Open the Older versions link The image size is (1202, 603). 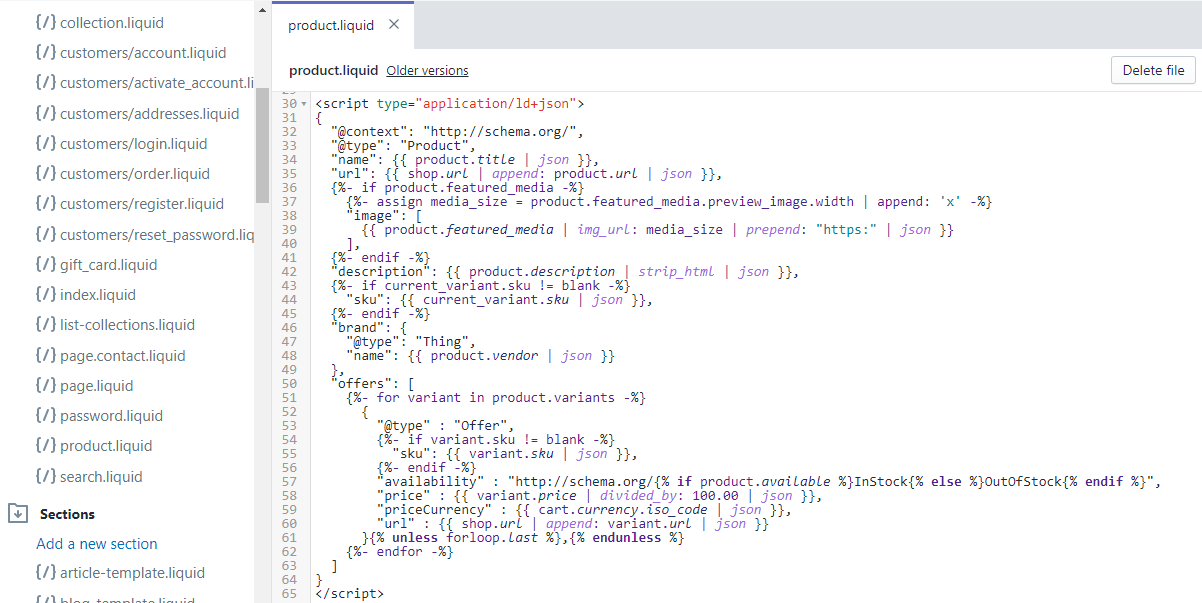(x=427, y=71)
